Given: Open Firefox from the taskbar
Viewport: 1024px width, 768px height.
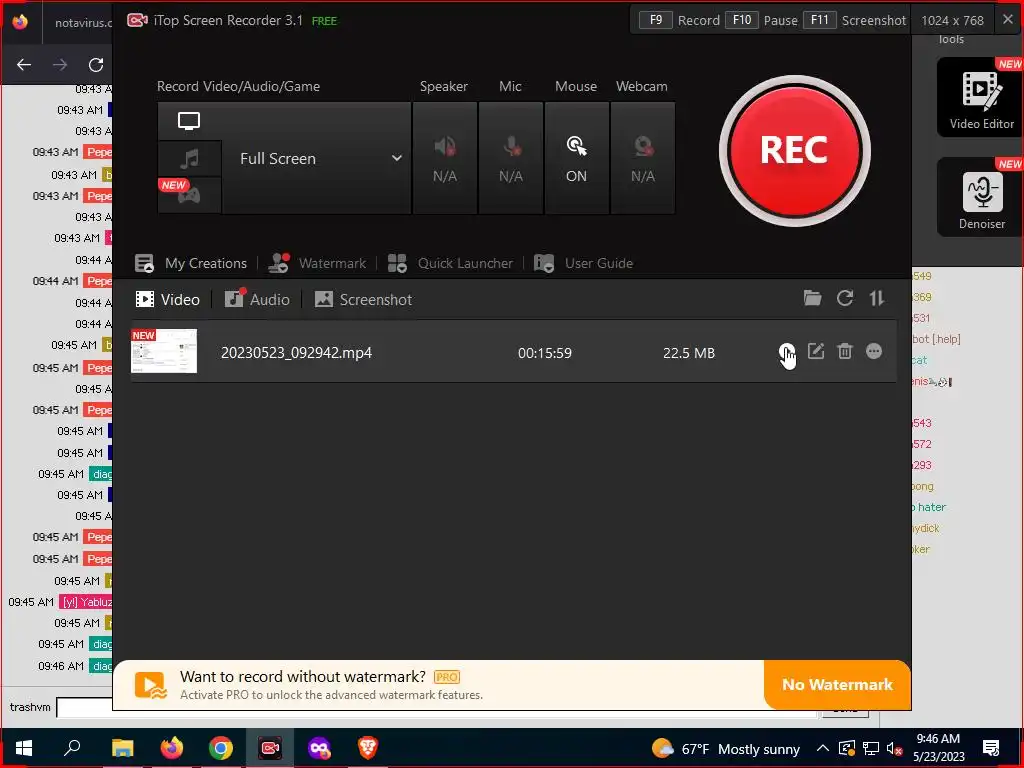Looking at the screenshot, I should [172, 748].
